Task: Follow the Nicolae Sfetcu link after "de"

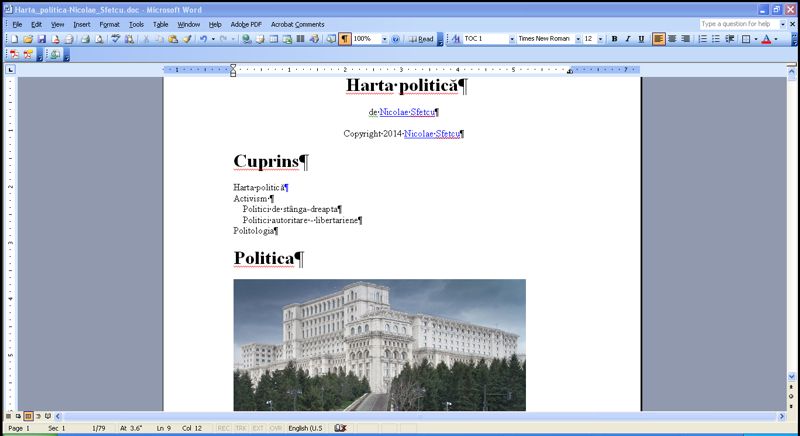Action: [407, 112]
